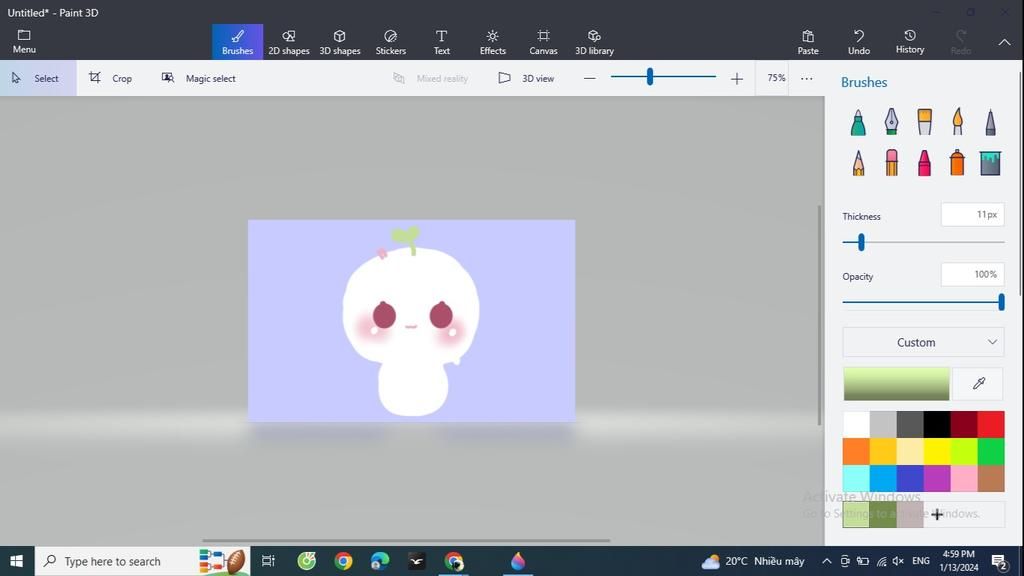The height and width of the screenshot is (576, 1024).
Task: Activate Magic select
Action: click(x=199, y=78)
